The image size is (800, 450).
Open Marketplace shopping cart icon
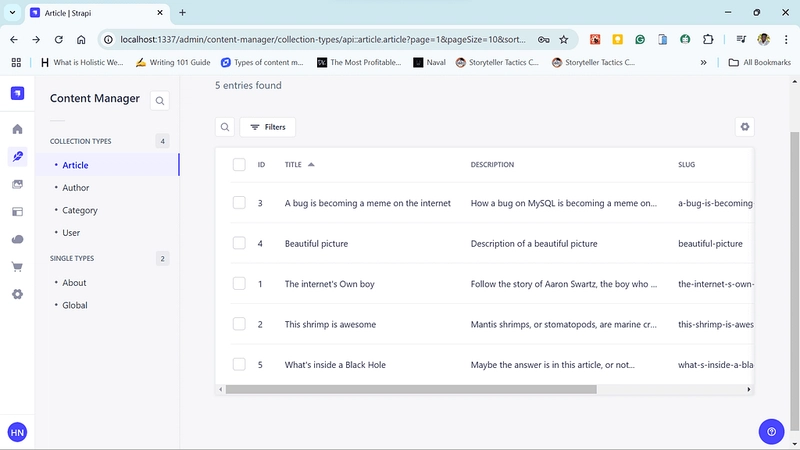17,267
